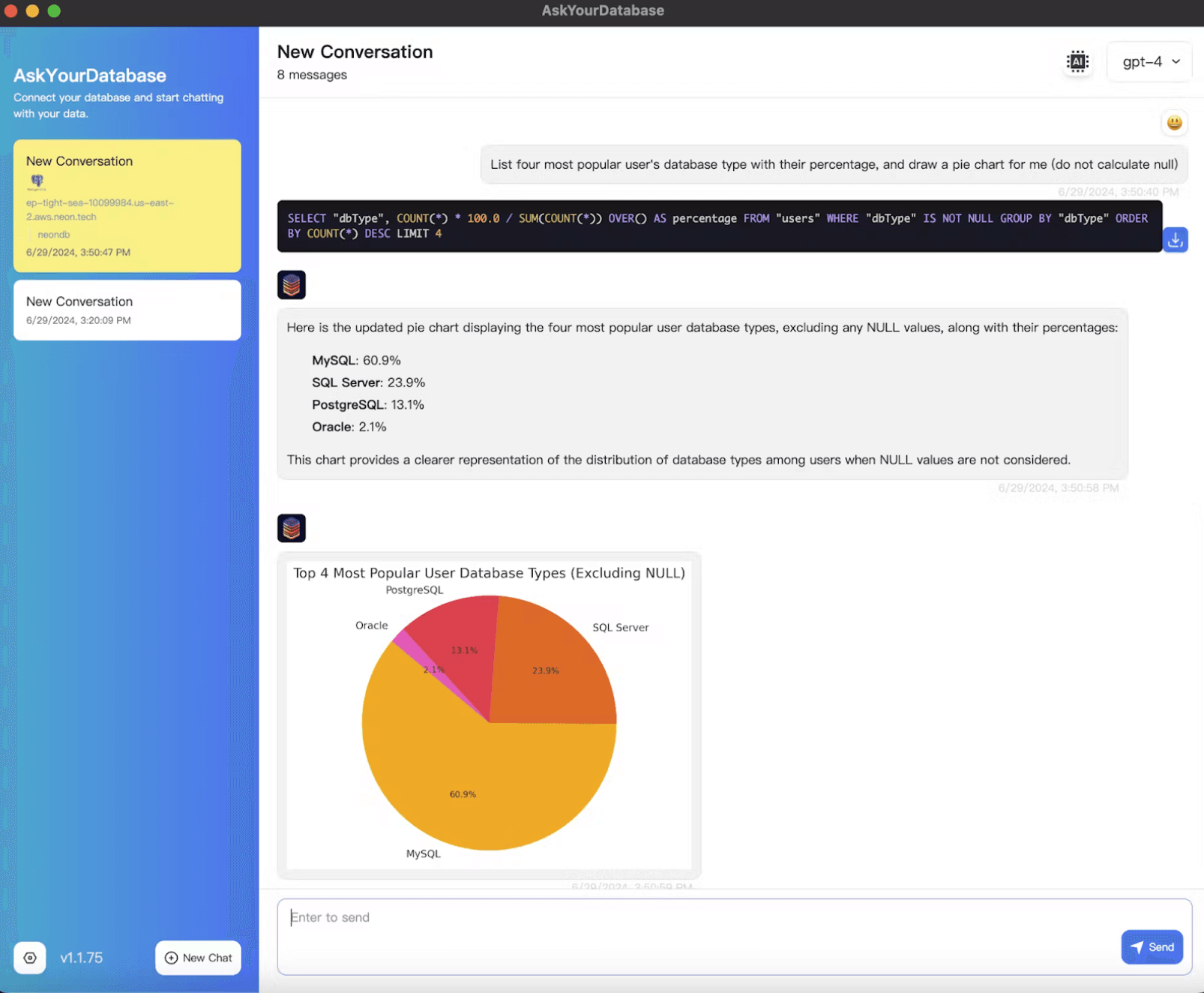Click the AskYourDatabase sidebar title
Viewport: 1204px width, 993px height.
coord(90,76)
